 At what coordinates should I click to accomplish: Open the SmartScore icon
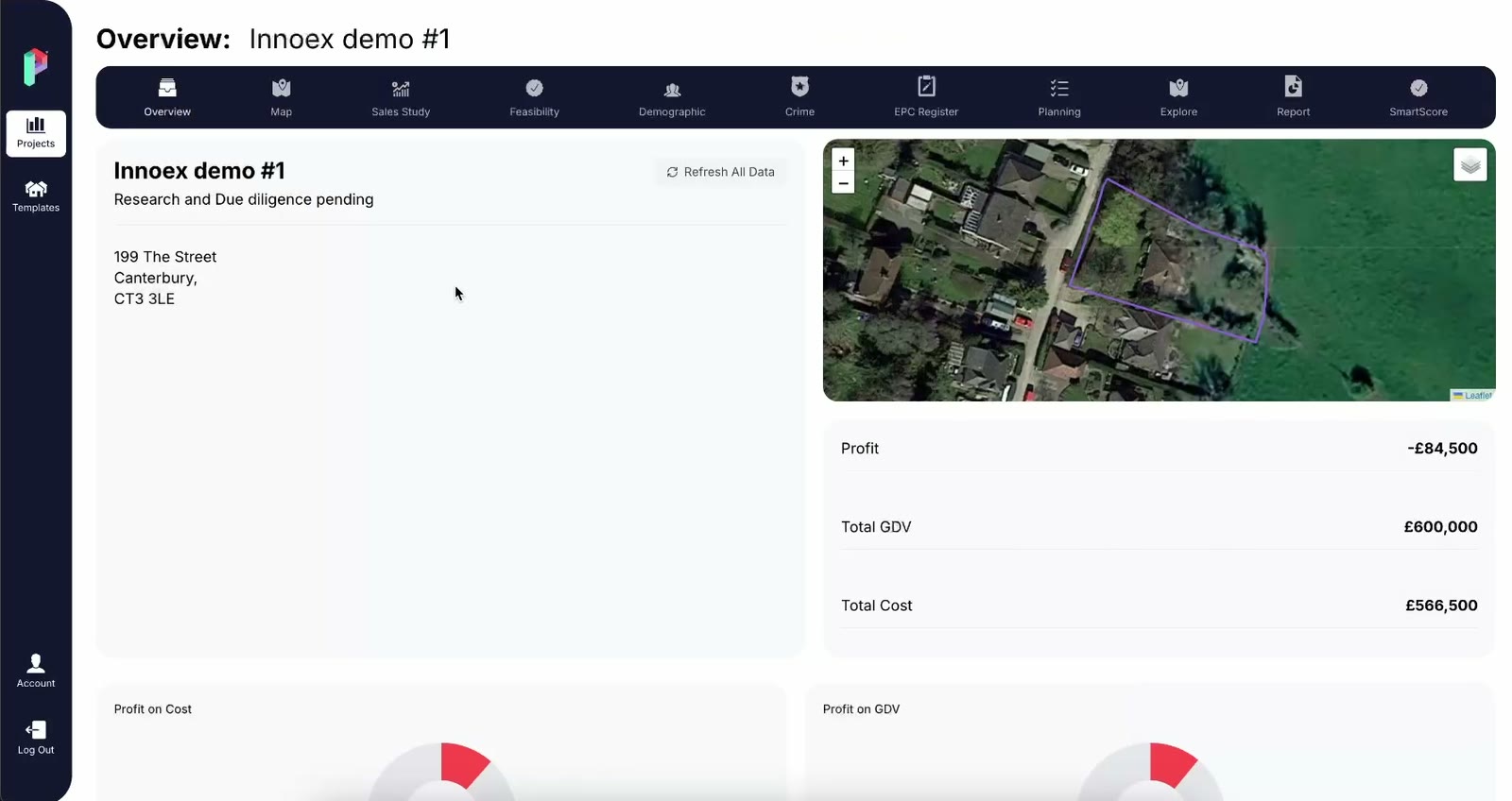coord(1418,88)
